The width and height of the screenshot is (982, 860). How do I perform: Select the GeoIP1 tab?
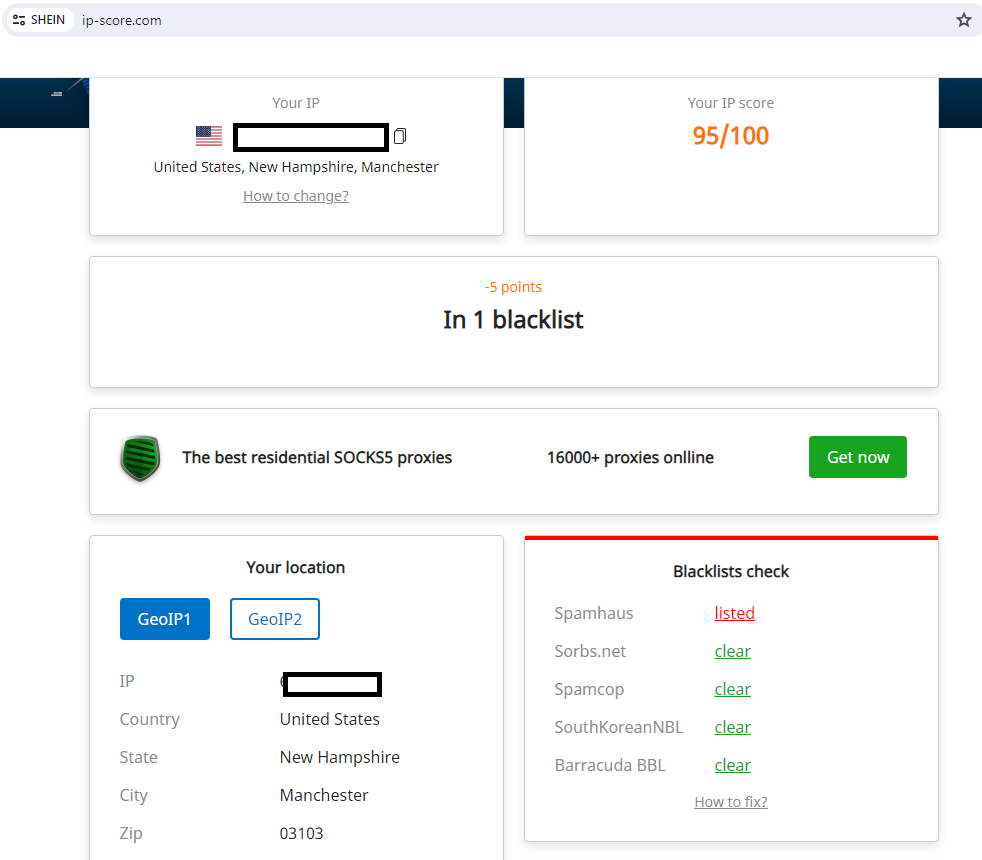click(x=165, y=619)
